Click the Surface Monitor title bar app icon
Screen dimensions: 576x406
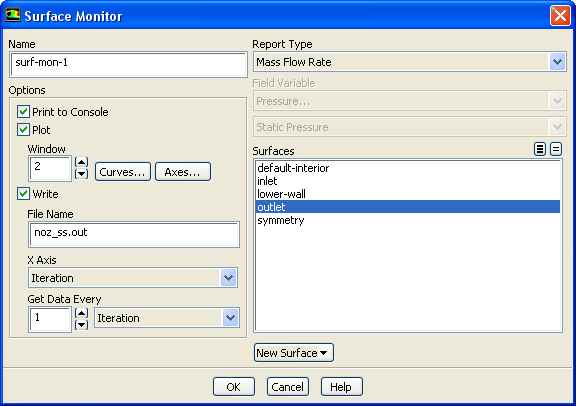pyautogui.click(x=12, y=15)
